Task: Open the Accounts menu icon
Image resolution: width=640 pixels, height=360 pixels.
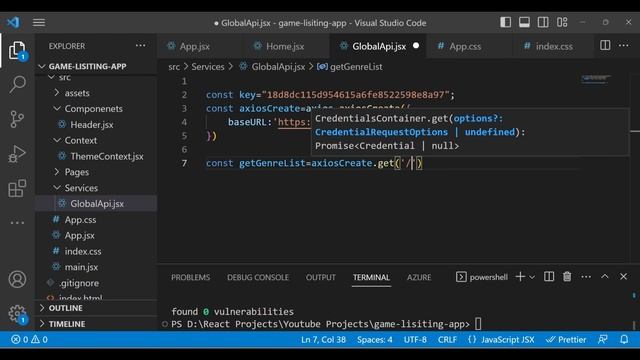Action: coord(17,280)
